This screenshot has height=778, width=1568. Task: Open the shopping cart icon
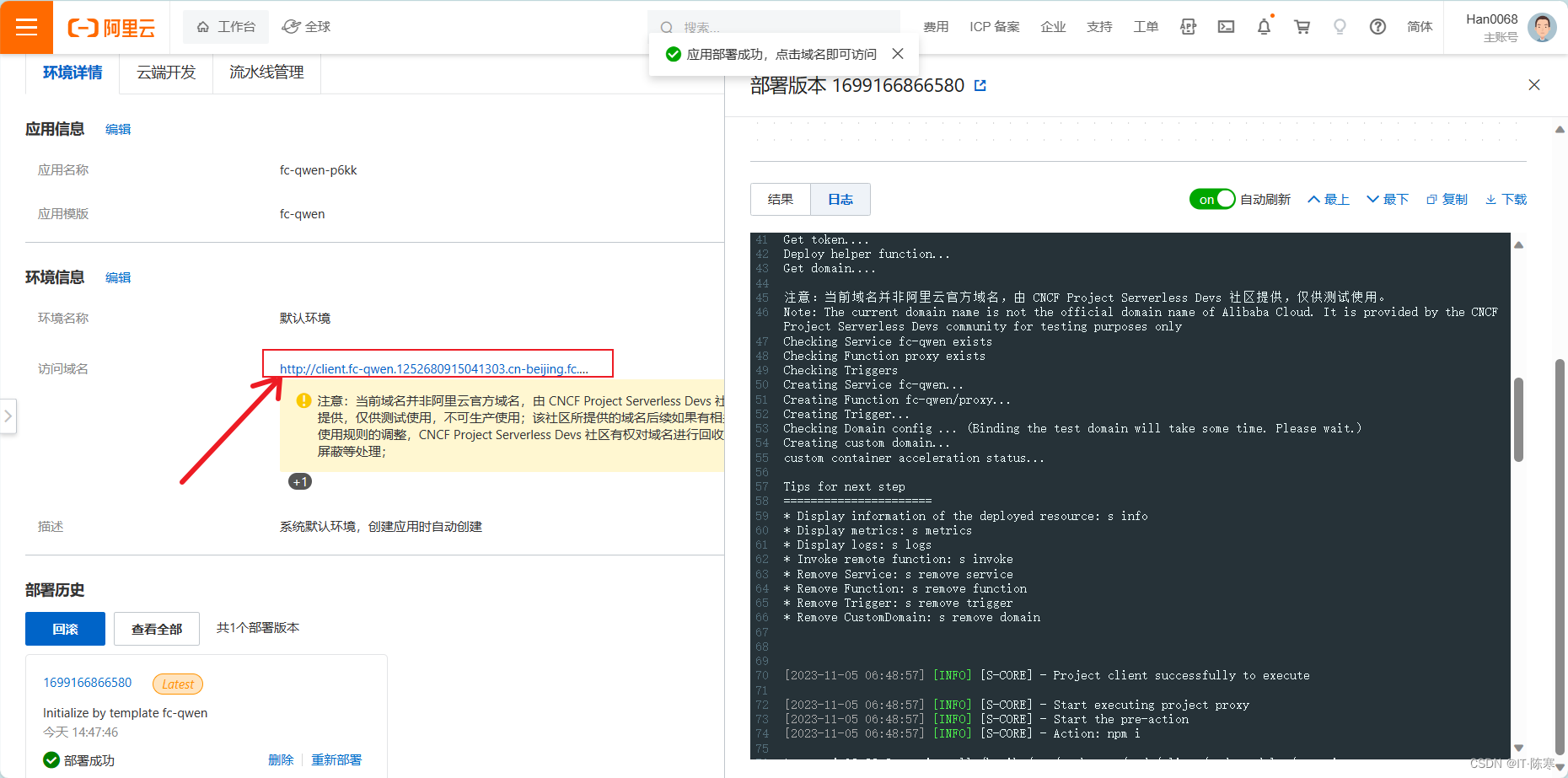click(1302, 27)
